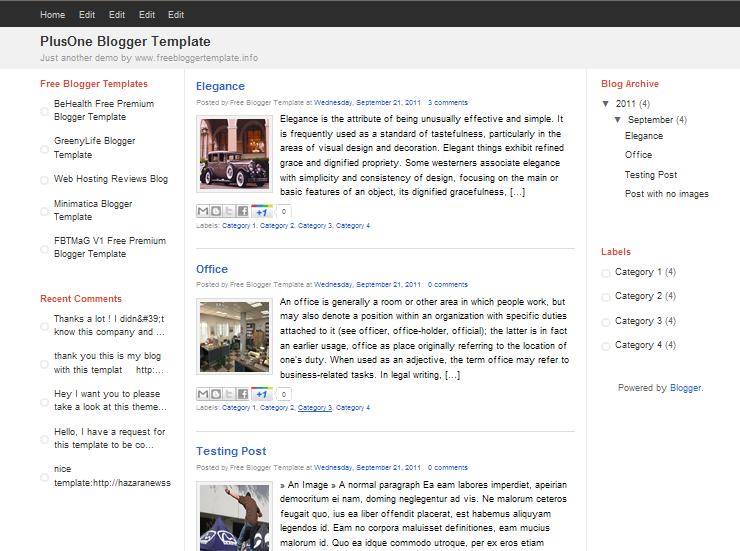Viewport: 740px width, 551px height.
Task: Collapse the 2011 archive year
Action: pos(605,104)
